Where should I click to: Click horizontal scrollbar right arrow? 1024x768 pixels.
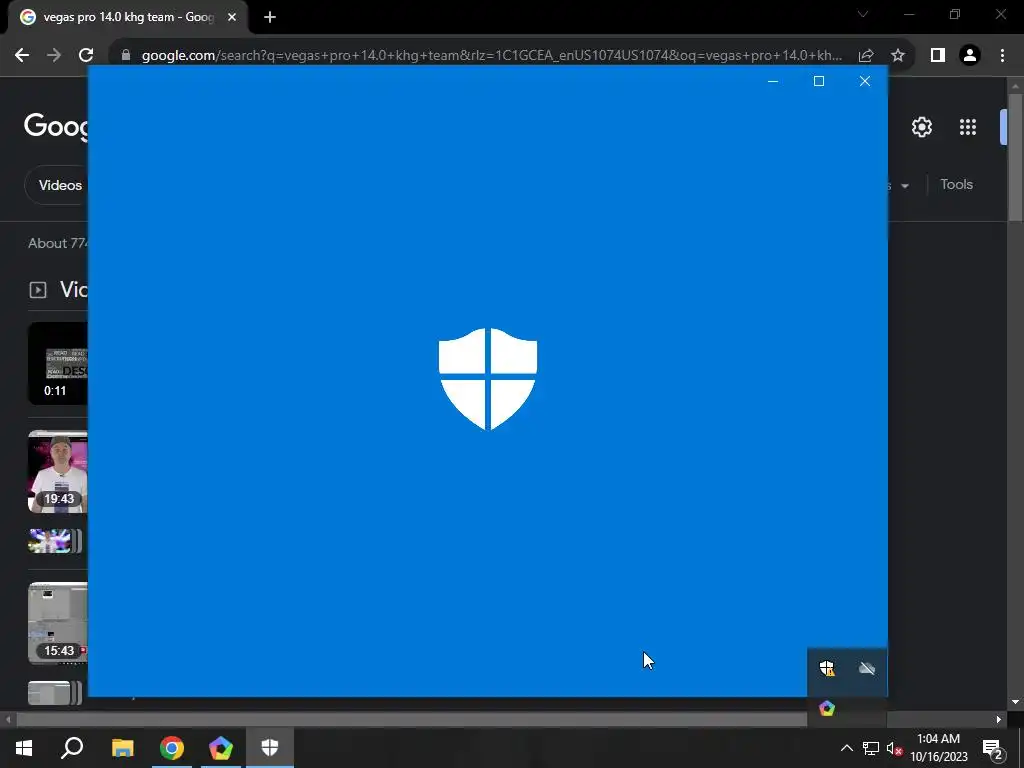999,720
